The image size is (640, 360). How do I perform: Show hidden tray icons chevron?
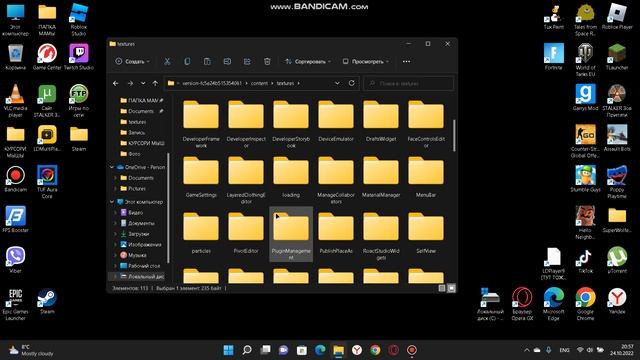tap(527, 350)
